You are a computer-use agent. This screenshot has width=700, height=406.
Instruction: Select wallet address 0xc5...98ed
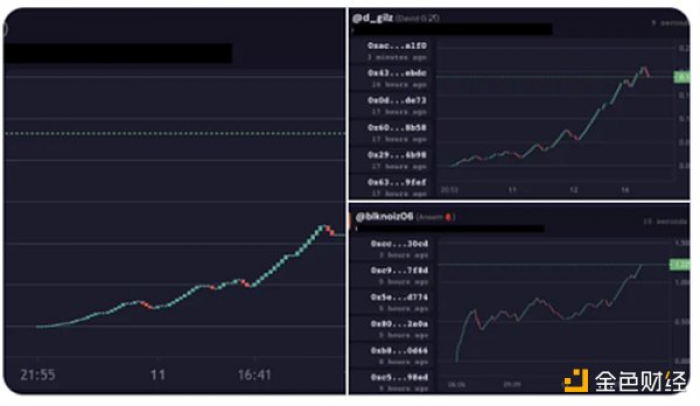click(x=399, y=377)
